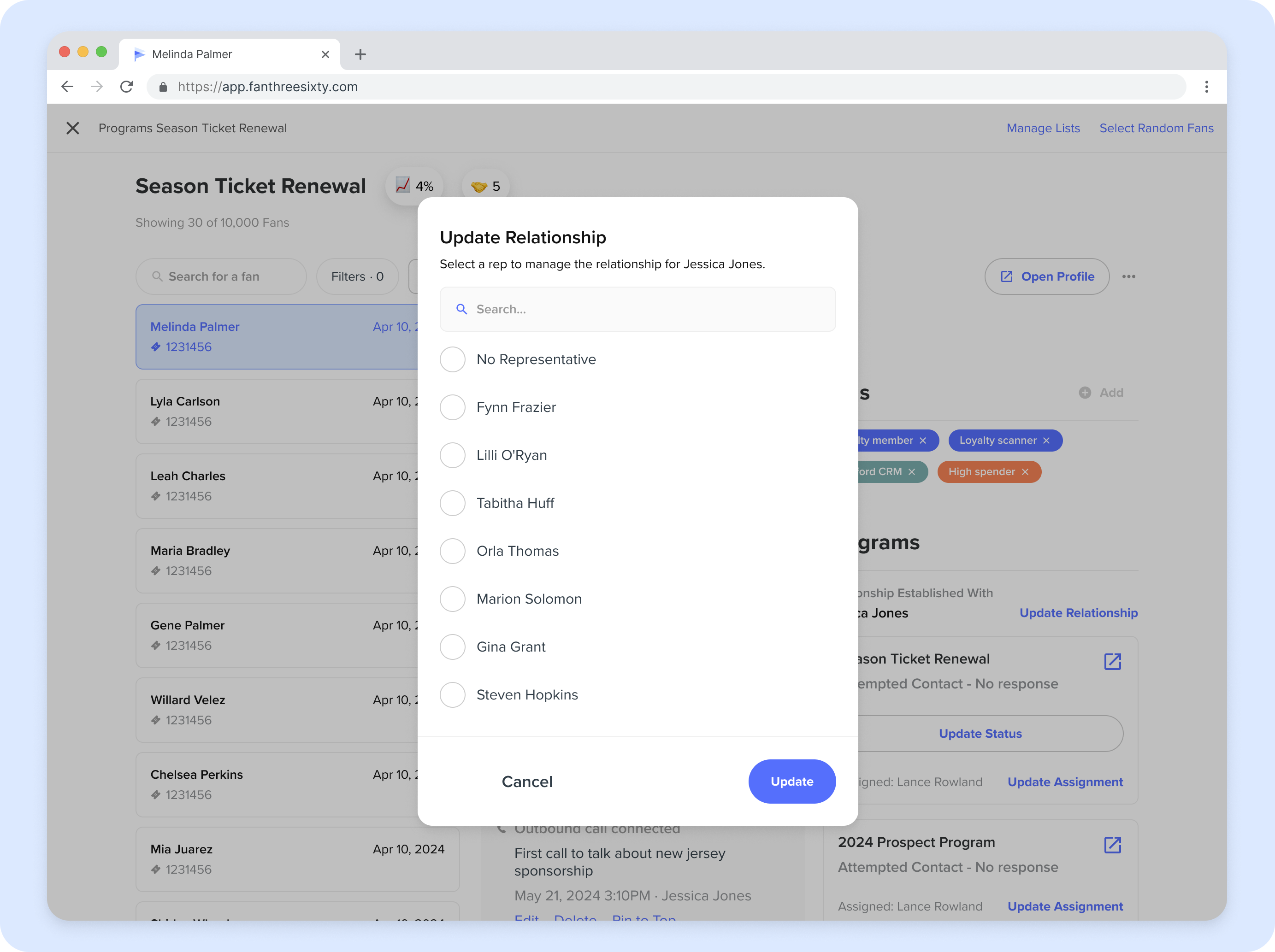
Task: Focus the rep Search field in dialog
Action: (637, 309)
